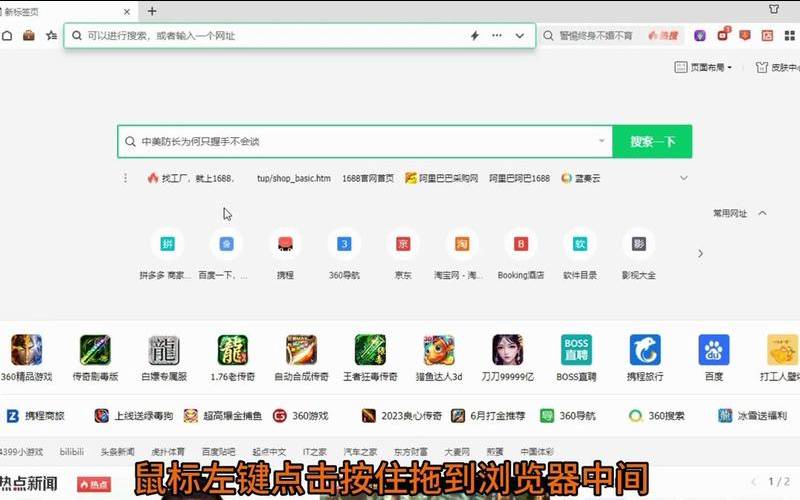Open the 6月打金推荐 link
Image resolution: width=800 pixels, height=500 pixels.
pos(488,416)
